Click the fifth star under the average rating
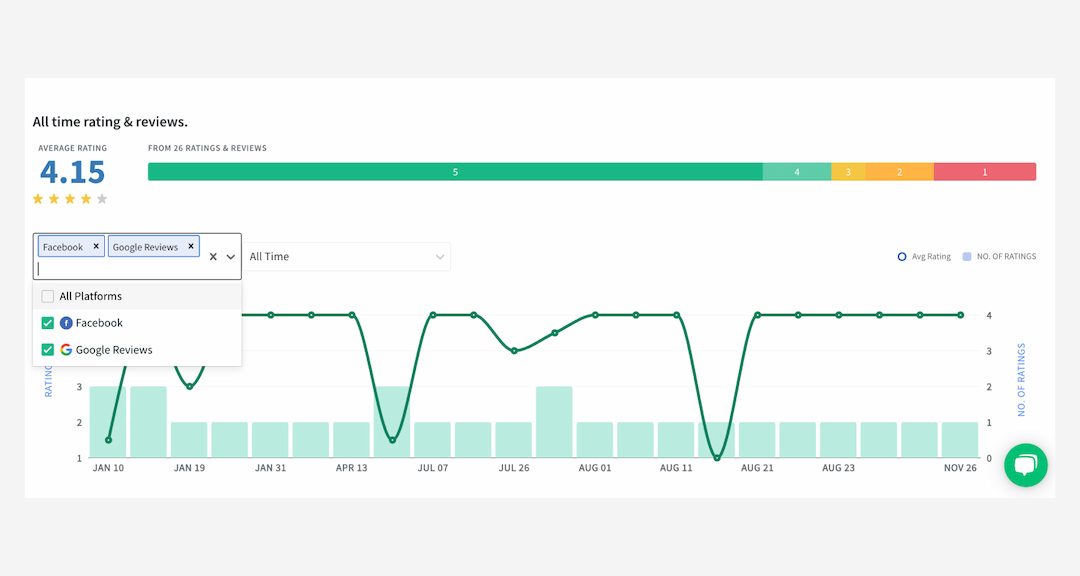Image resolution: width=1080 pixels, height=576 pixels. [x=101, y=199]
